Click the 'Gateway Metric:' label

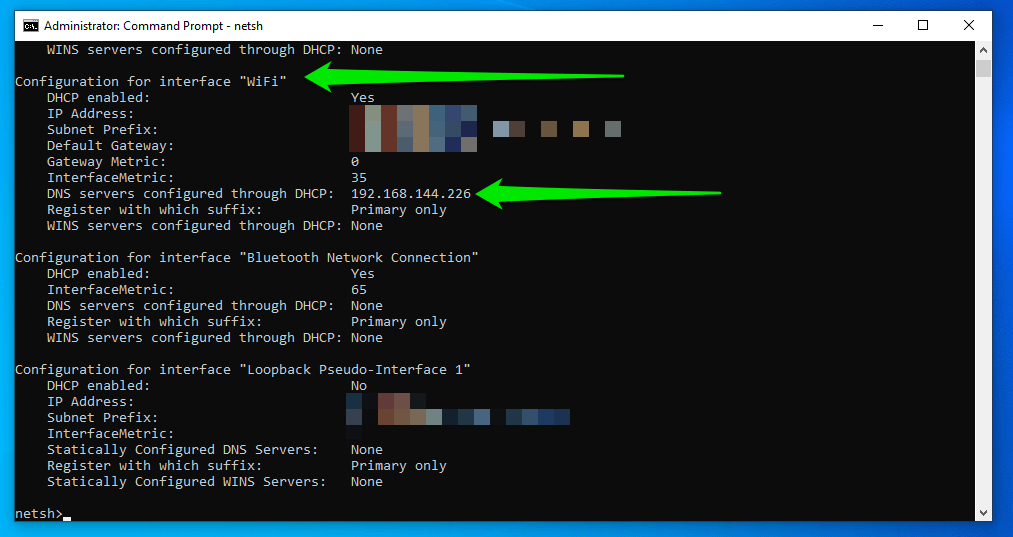[106, 162]
